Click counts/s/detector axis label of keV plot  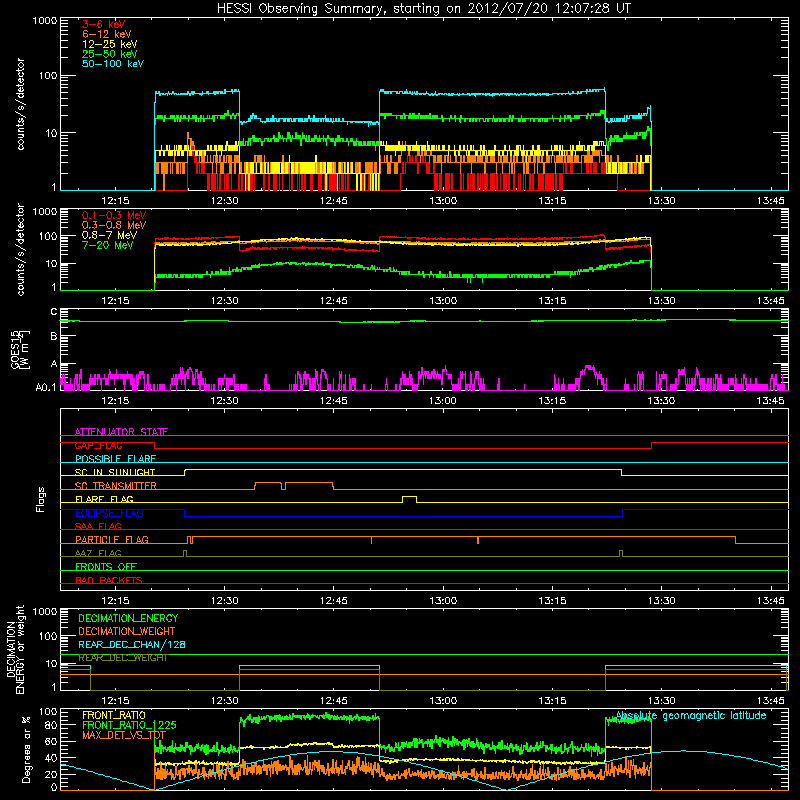click(20, 104)
